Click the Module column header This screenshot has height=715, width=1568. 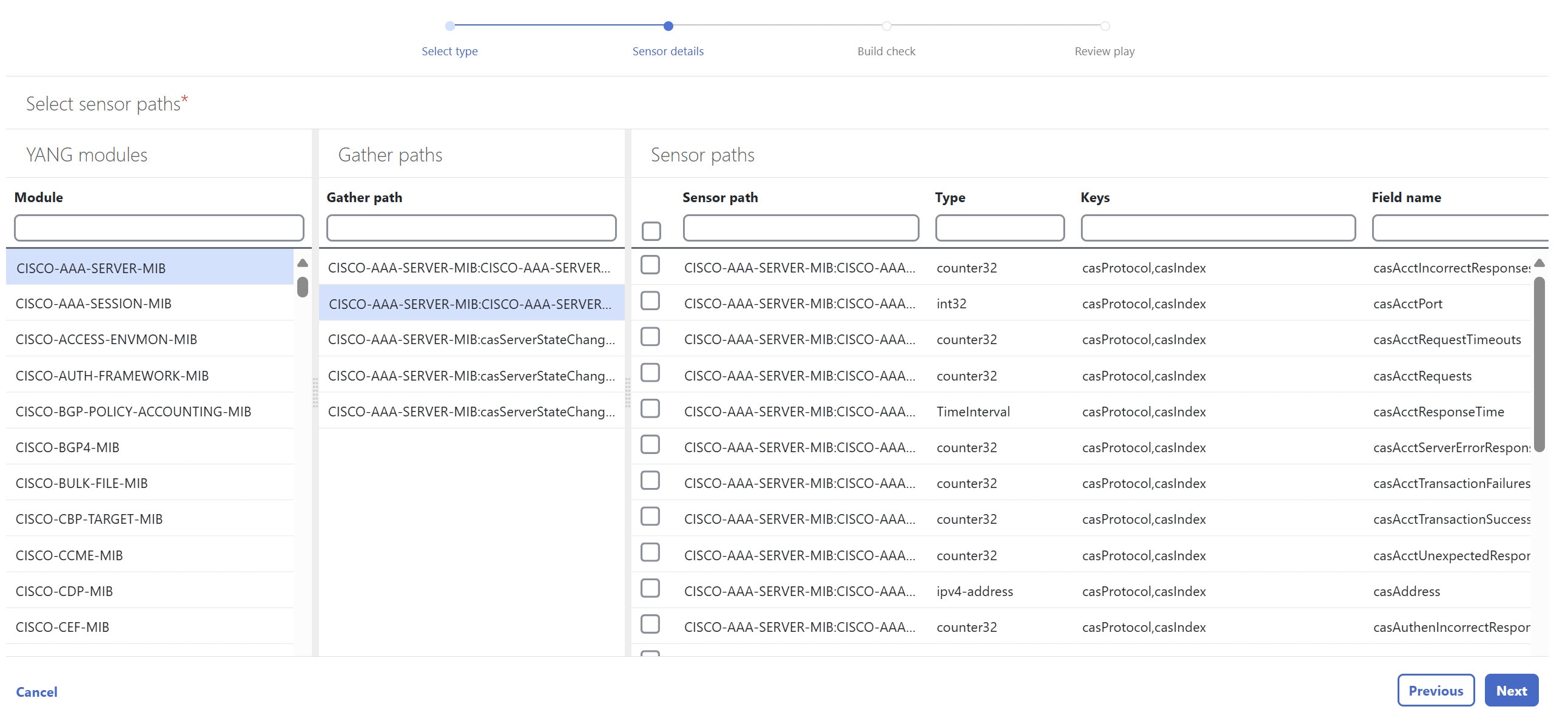pos(38,197)
